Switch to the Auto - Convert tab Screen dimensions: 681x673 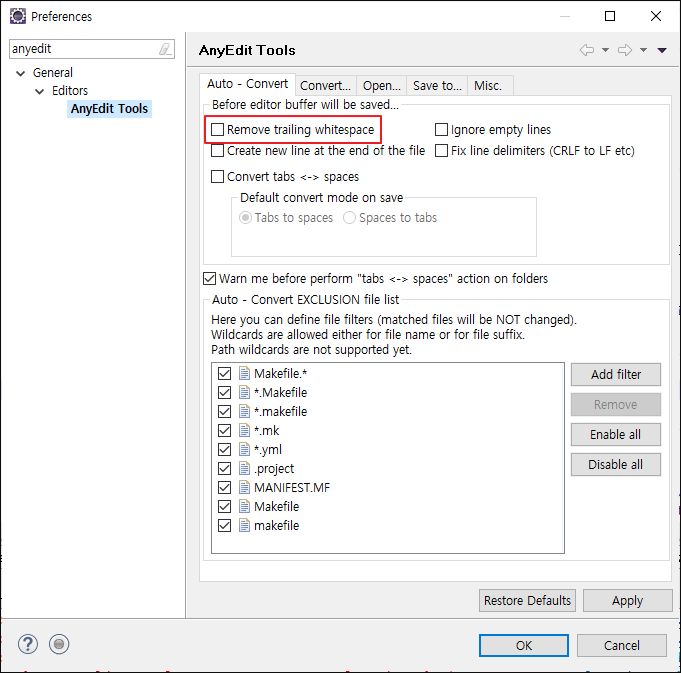tap(248, 83)
